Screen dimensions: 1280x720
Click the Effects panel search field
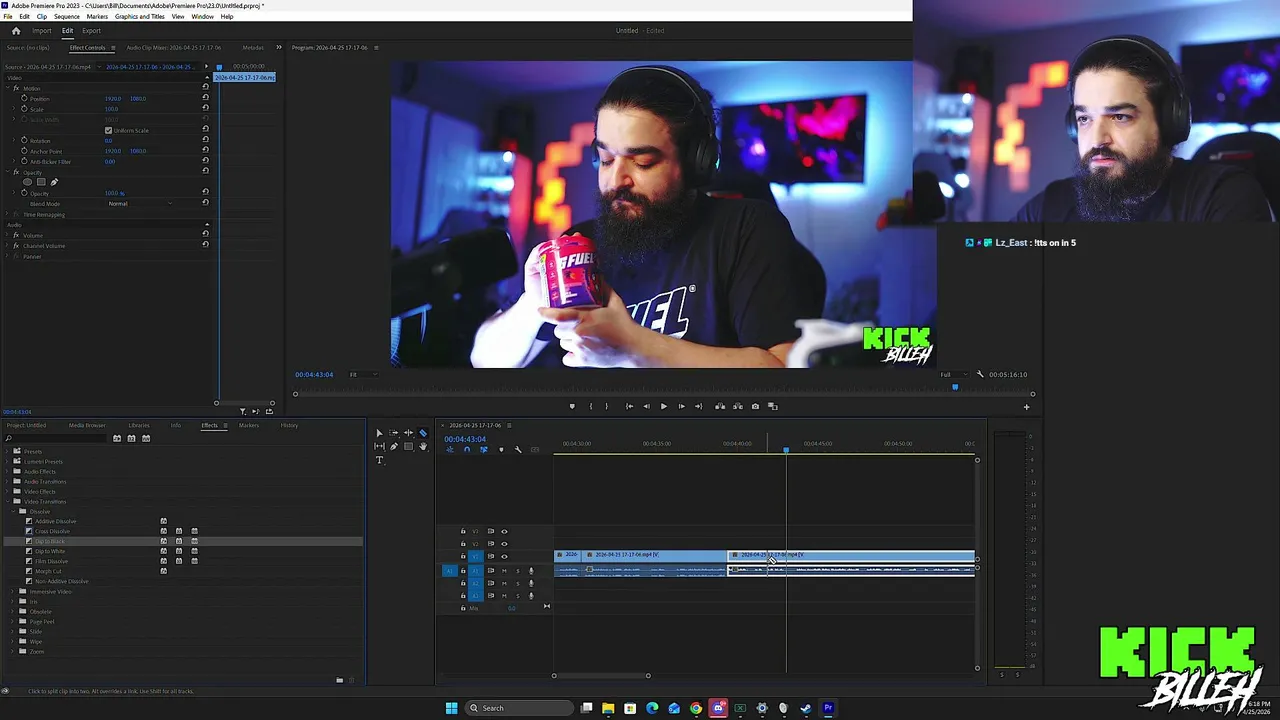point(54,438)
